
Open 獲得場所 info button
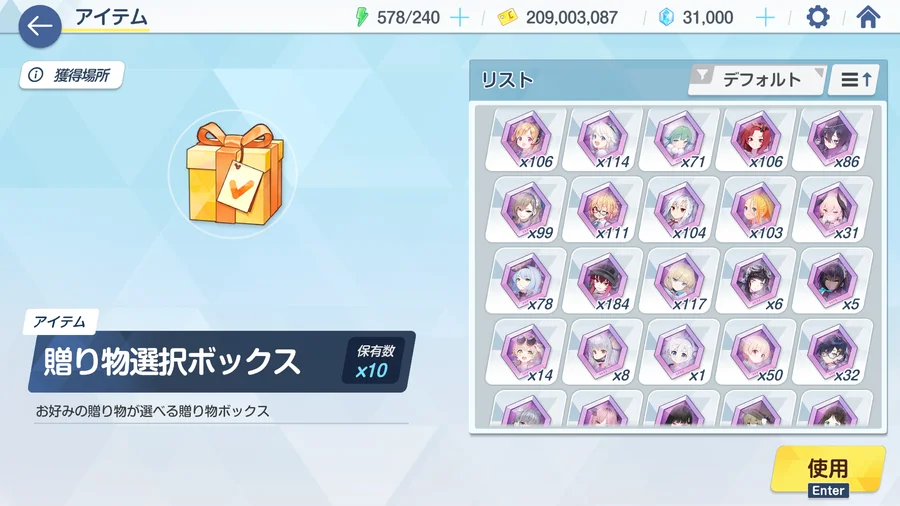(72, 75)
